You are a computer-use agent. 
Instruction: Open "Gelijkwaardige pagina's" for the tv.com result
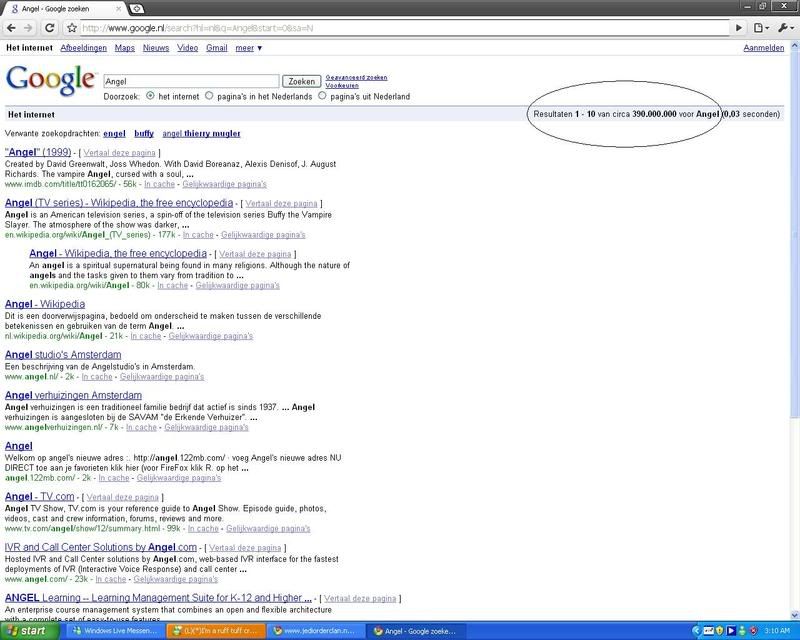pos(268,529)
